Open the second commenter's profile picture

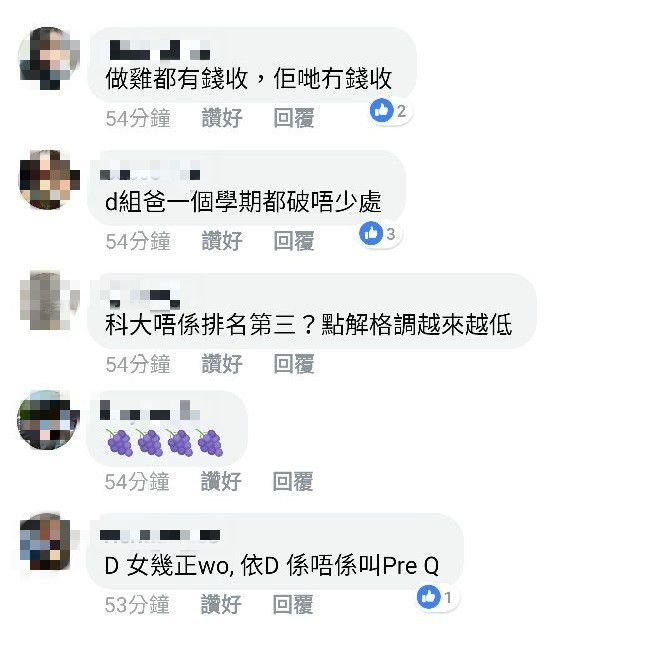pos(49,180)
